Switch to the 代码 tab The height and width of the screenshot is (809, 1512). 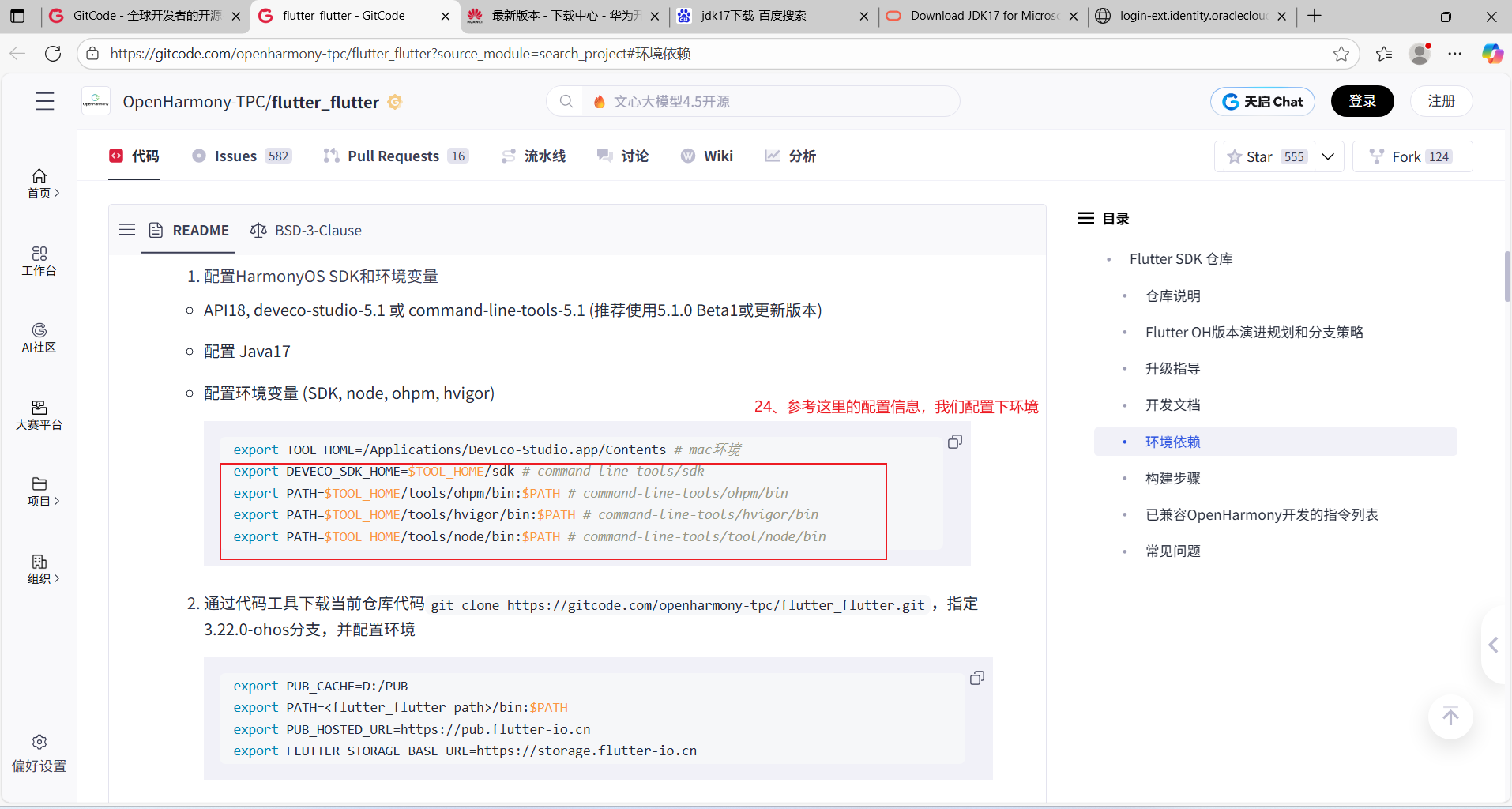tap(134, 156)
